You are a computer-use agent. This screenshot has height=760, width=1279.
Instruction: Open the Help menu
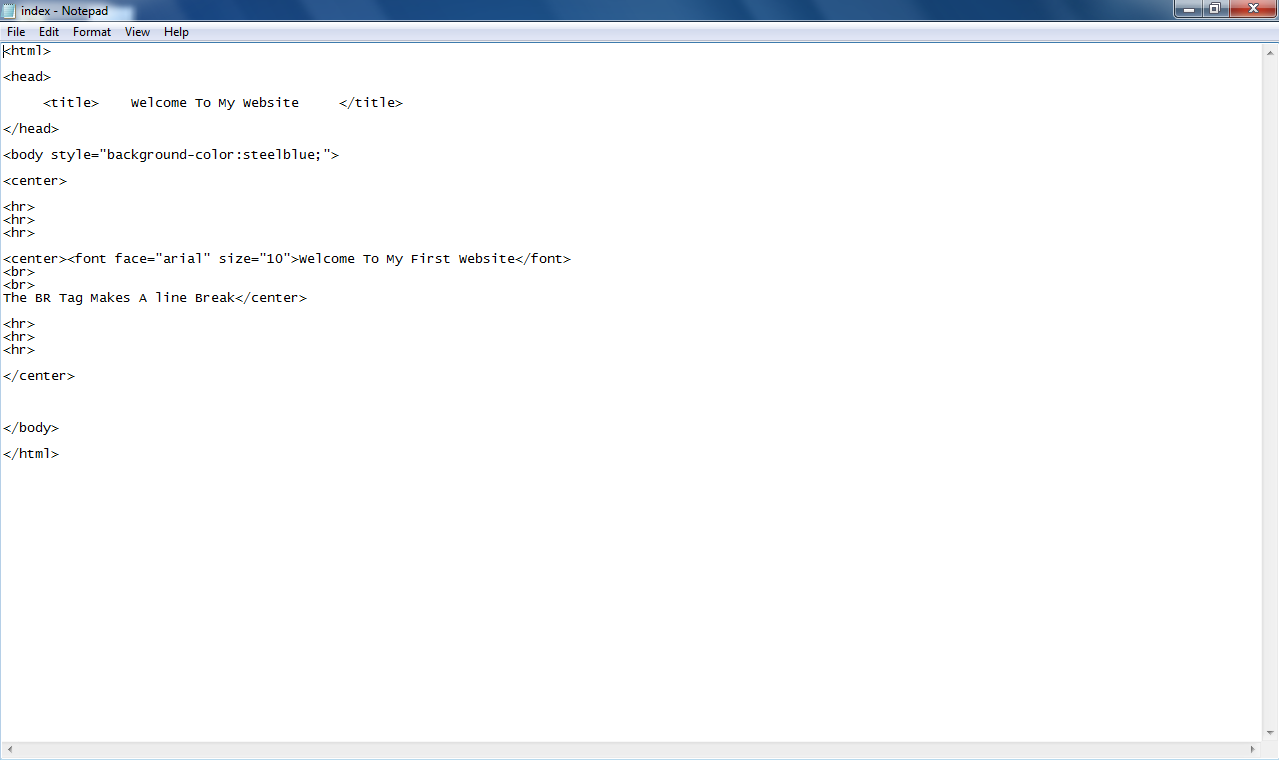176,31
